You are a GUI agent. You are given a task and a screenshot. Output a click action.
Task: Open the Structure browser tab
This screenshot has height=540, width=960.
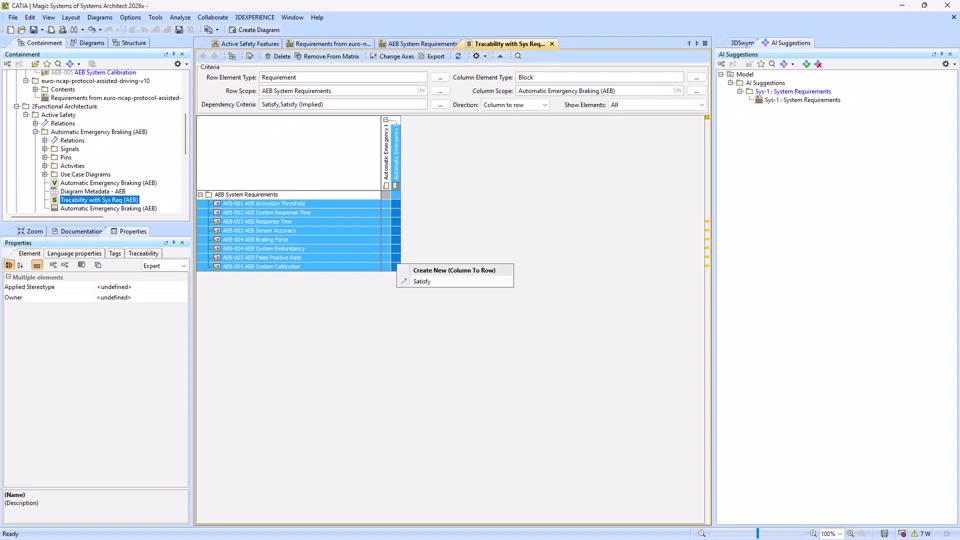[x=129, y=43]
